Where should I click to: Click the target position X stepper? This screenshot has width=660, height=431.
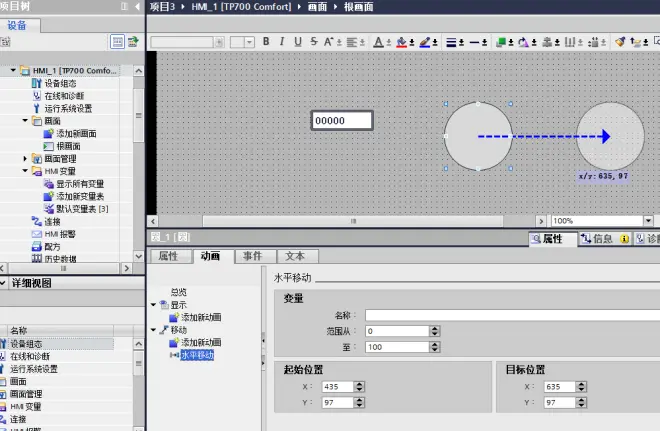[581, 386]
